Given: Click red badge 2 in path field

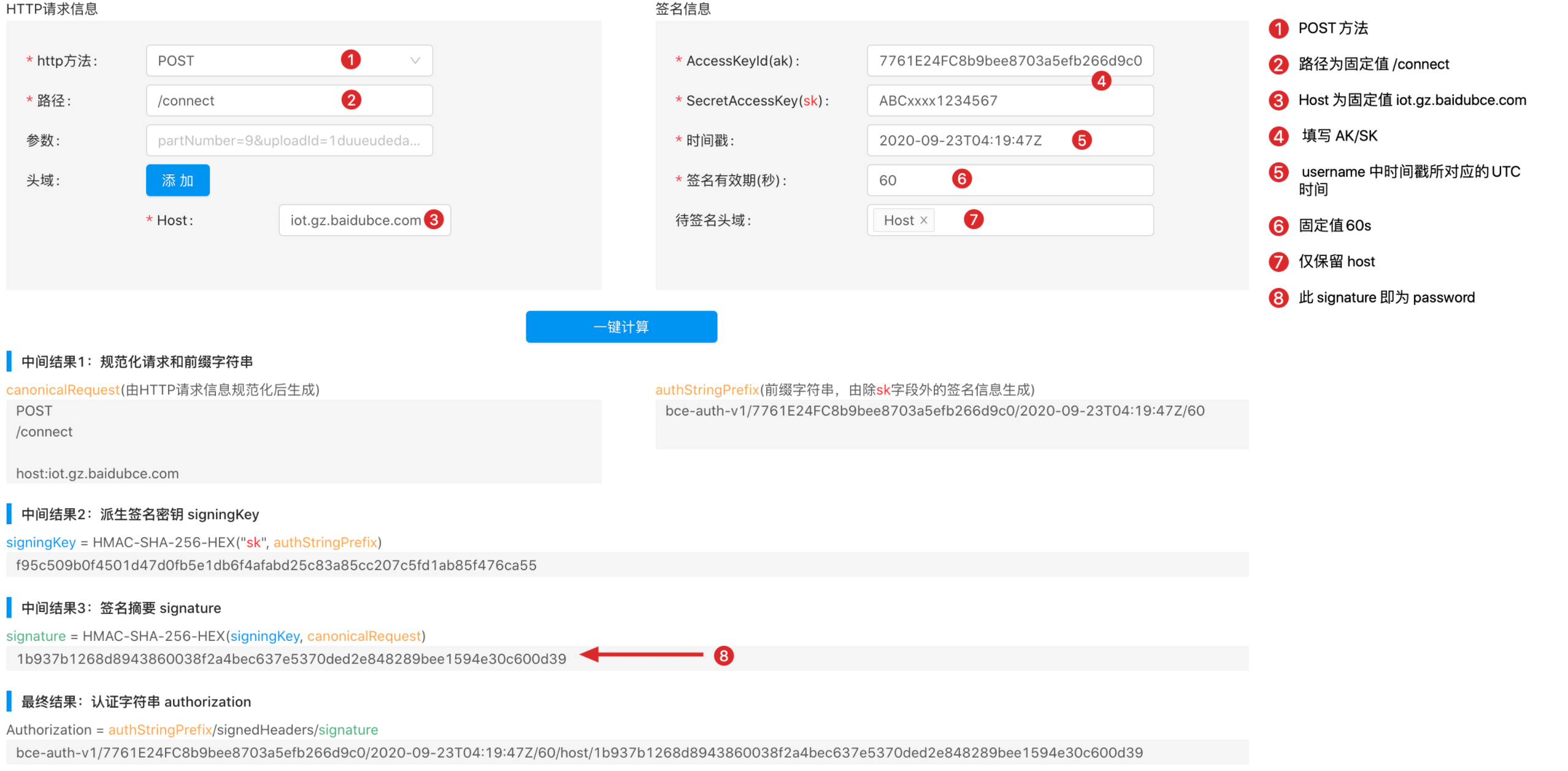Looking at the screenshot, I should click(351, 99).
